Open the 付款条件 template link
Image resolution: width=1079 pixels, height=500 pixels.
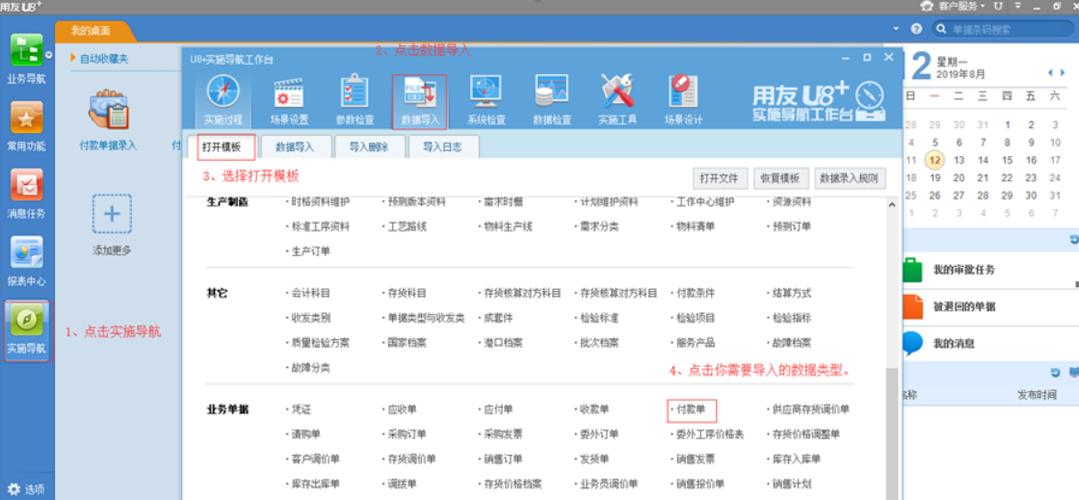click(695, 293)
